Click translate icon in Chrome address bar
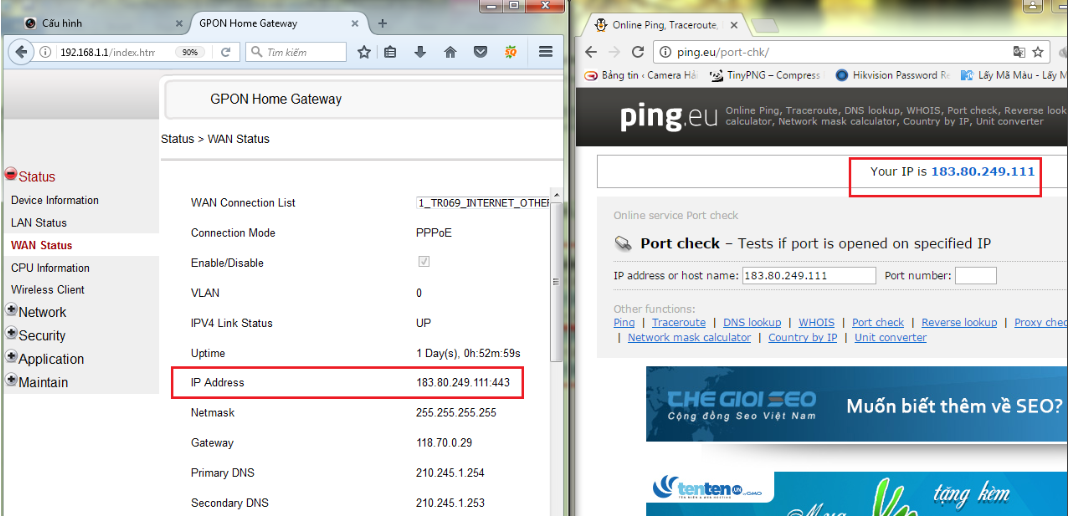 1019,52
